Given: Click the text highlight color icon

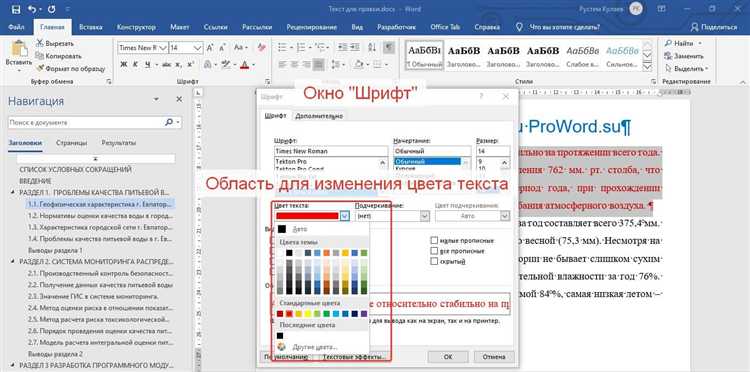Looking at the screenshot, I should 226,65.
